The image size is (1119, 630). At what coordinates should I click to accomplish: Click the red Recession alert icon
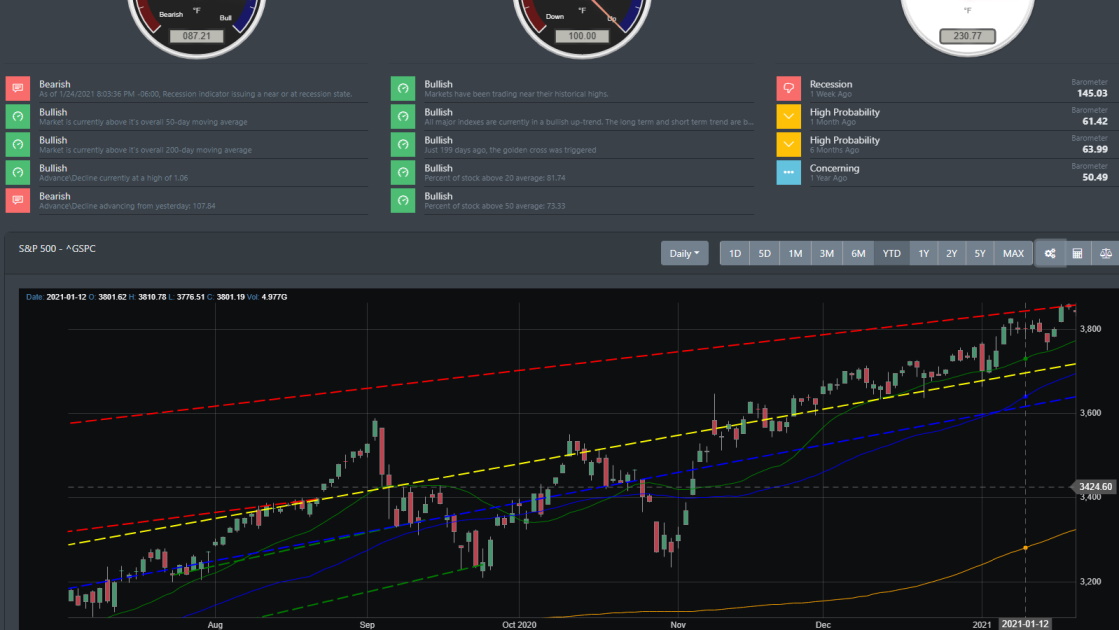pyautogui.click(x=789, y=88)
